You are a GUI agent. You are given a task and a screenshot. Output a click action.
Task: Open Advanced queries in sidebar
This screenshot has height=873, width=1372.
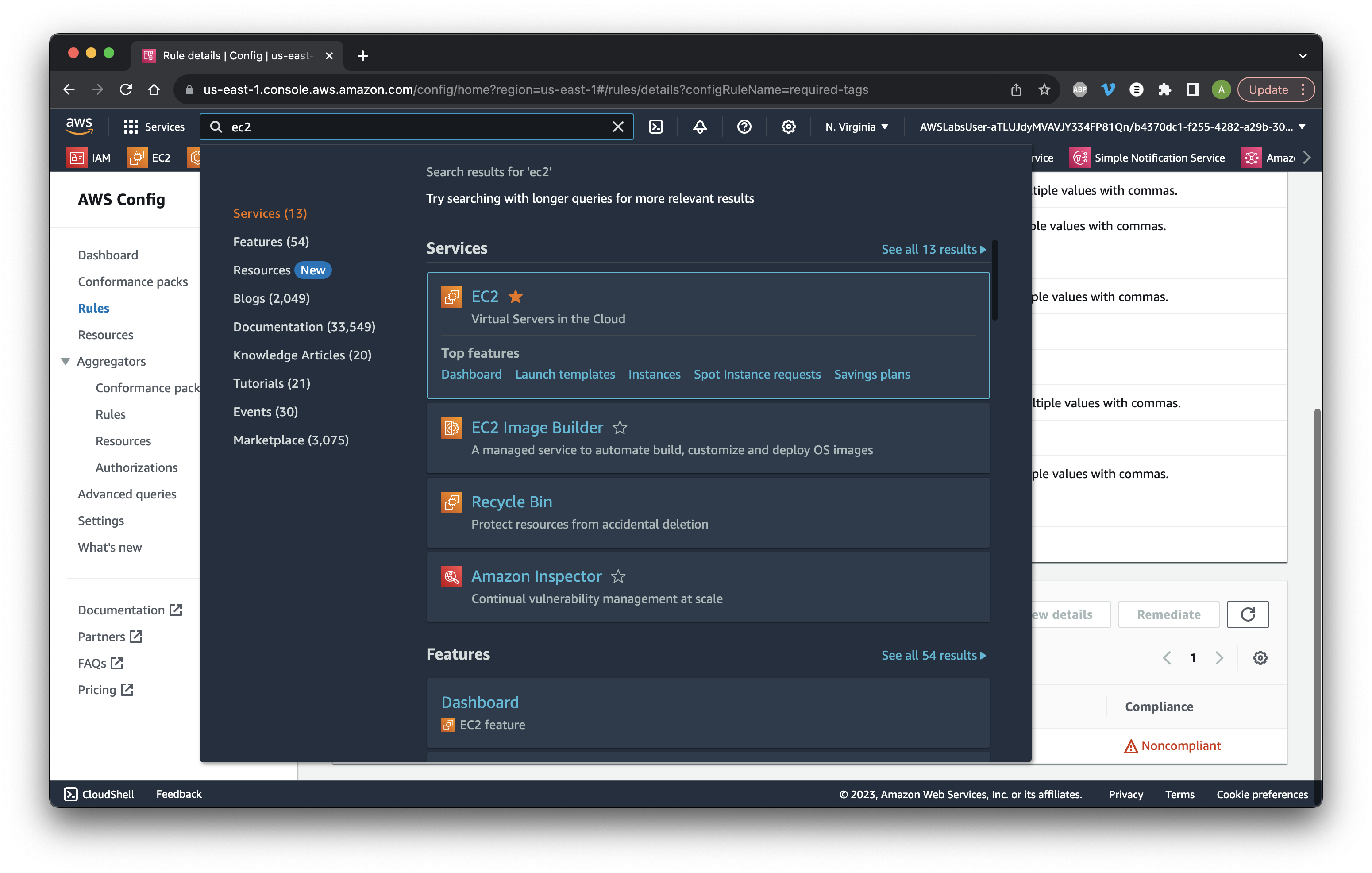(127, 494)
